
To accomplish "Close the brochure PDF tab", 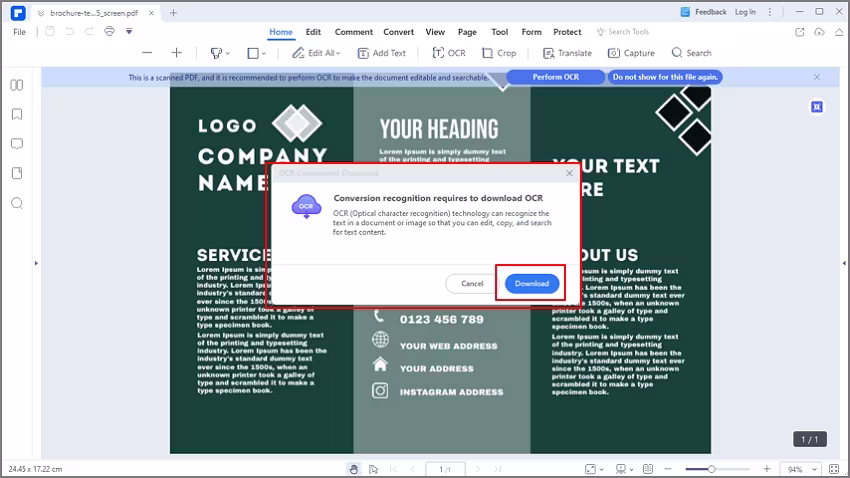I will click(151, 13).
